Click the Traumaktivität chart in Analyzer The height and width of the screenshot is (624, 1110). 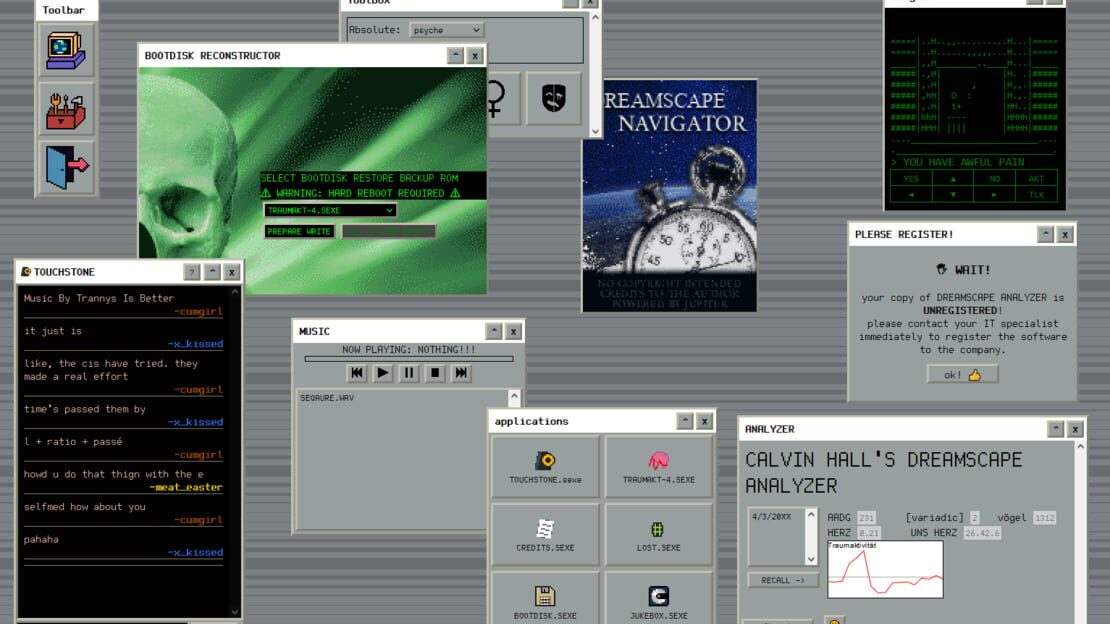[886, 569]
